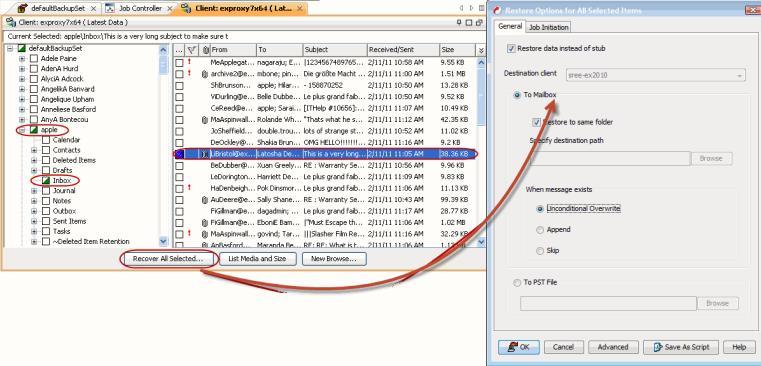This screenshot has height=366, width=761.
Task: Confirm the restore with the OK button
Action: (518, 347)
